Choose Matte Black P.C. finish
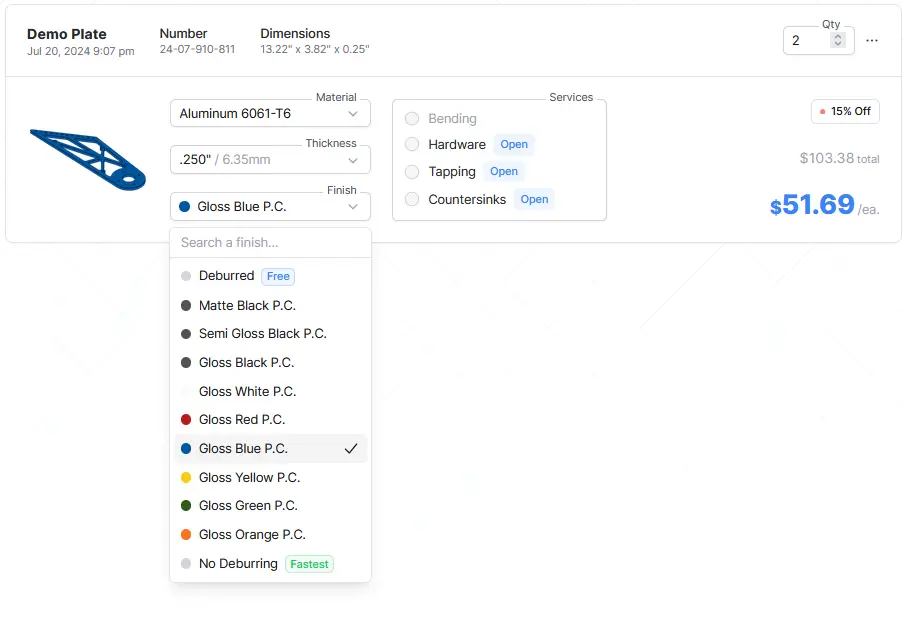Screen dimensions: 903x631 point(247,306)
